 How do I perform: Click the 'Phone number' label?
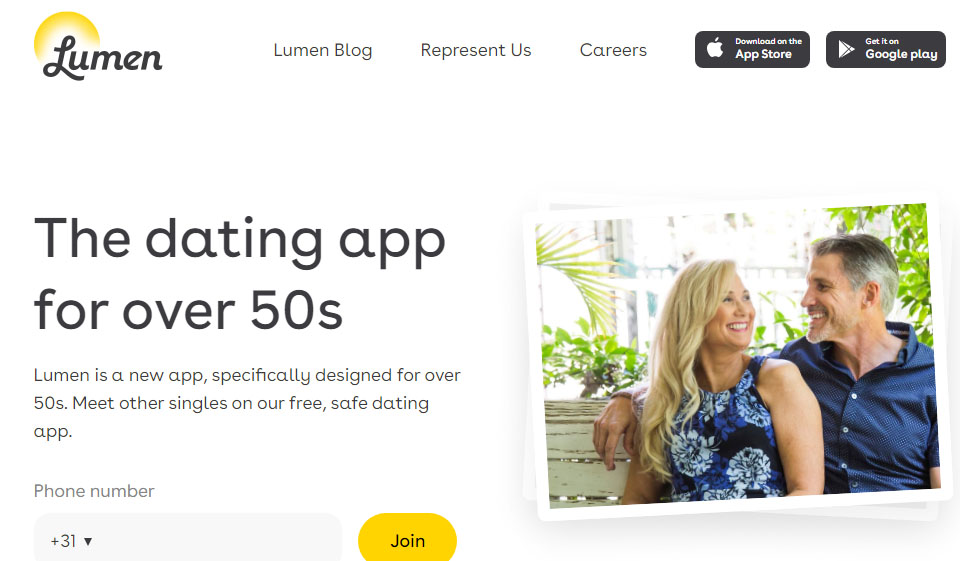(x=94, y=491)
